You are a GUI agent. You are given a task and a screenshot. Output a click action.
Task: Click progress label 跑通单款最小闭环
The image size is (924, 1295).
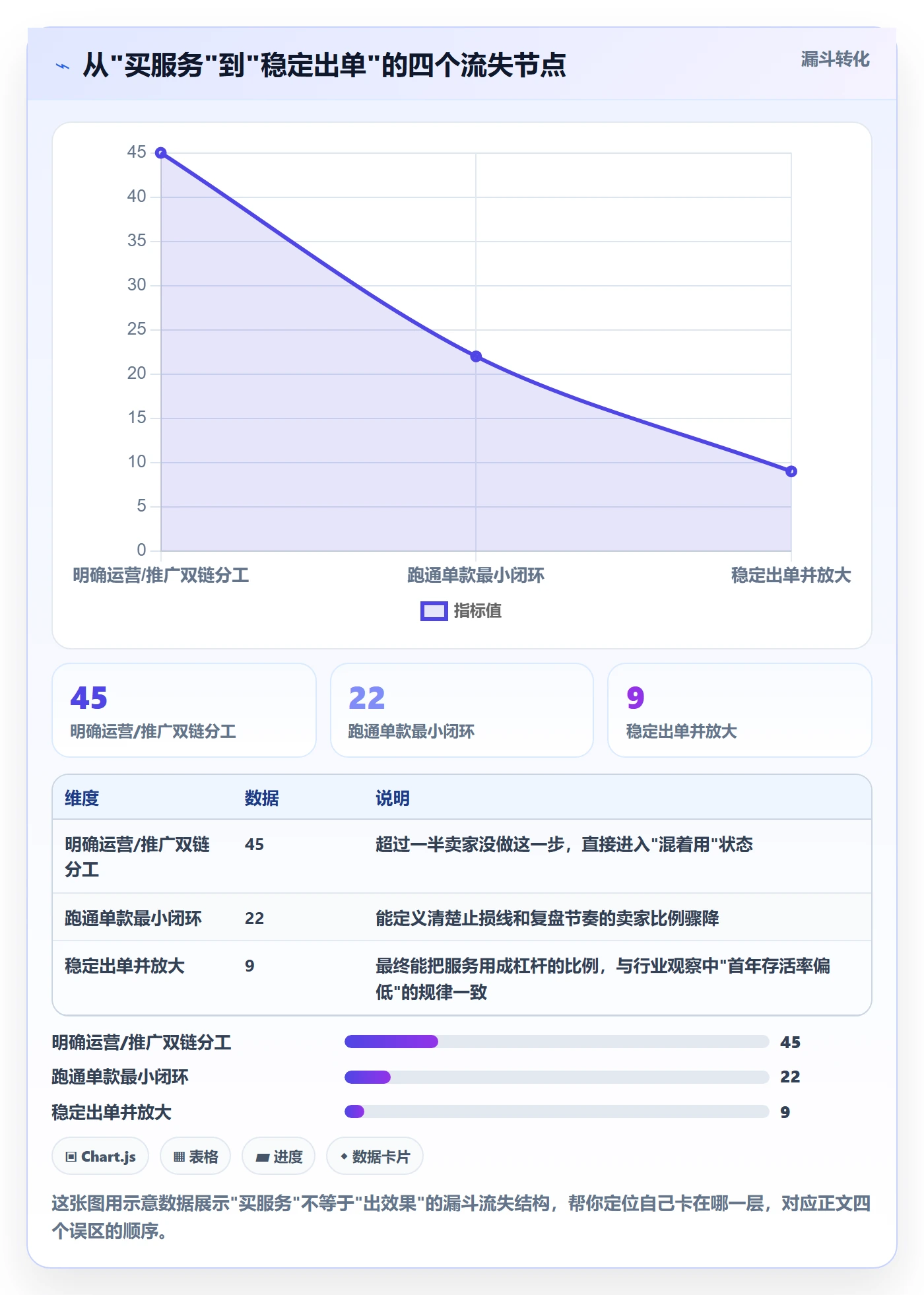pyautogui.click(x=120, y=1077)
